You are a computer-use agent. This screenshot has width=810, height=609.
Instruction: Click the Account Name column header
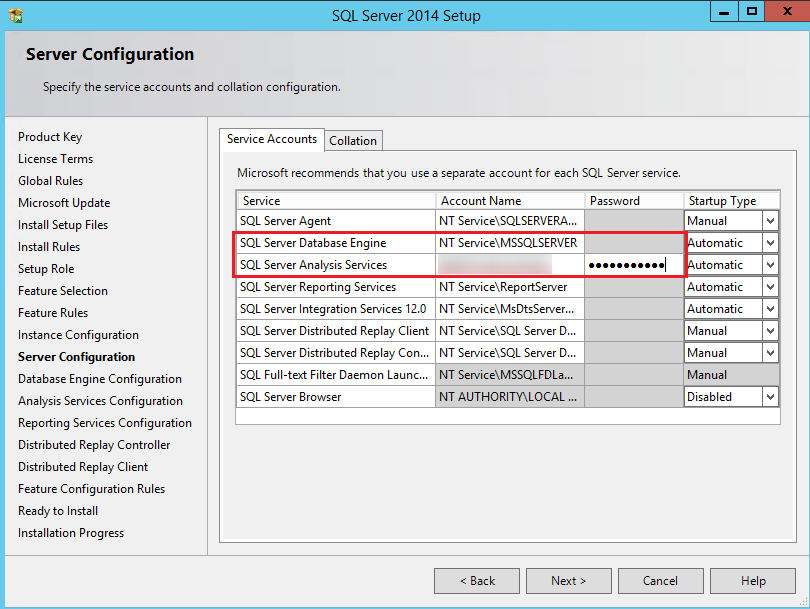(510, 200)
